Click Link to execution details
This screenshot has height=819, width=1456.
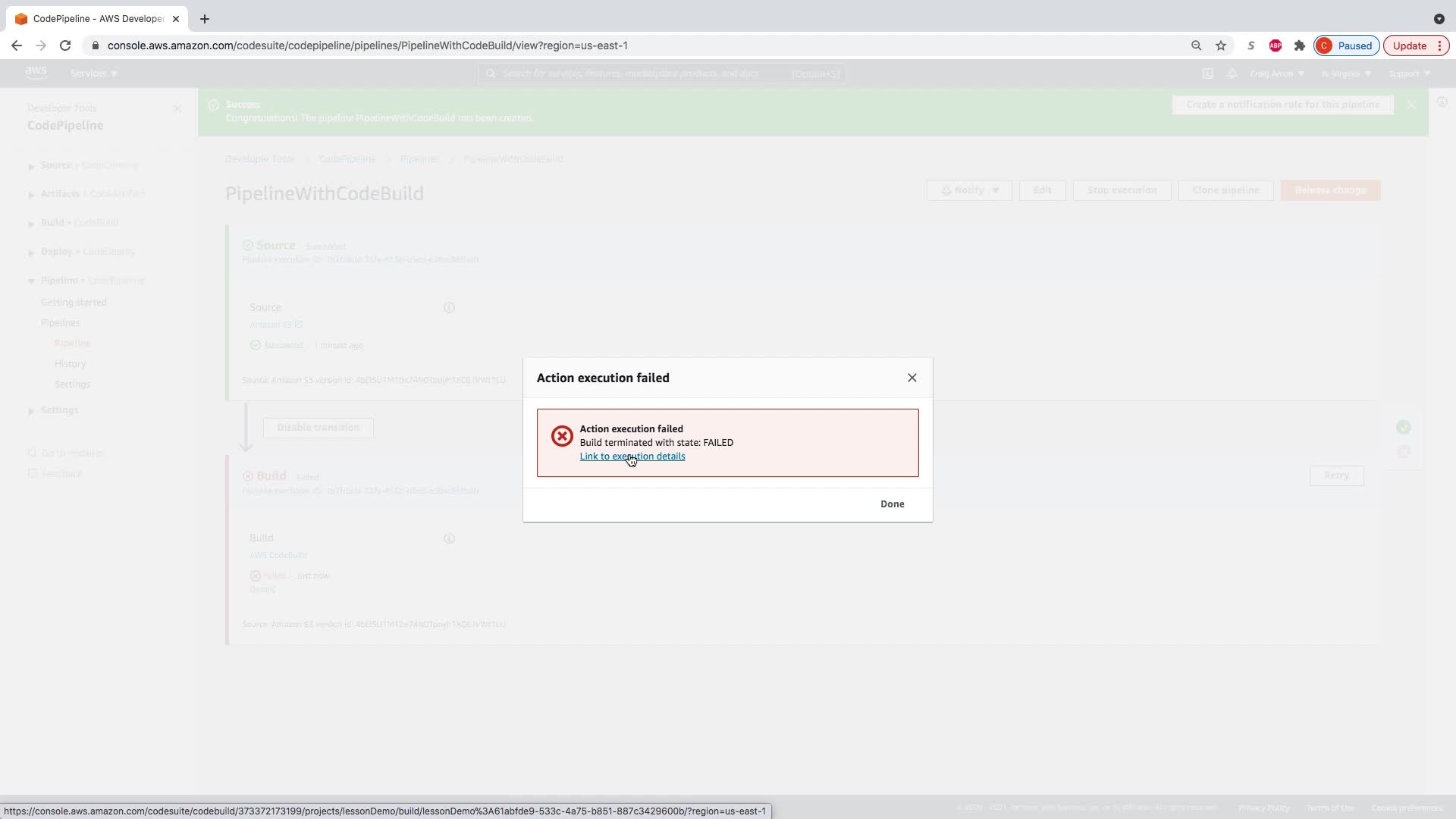coord(632,457)
